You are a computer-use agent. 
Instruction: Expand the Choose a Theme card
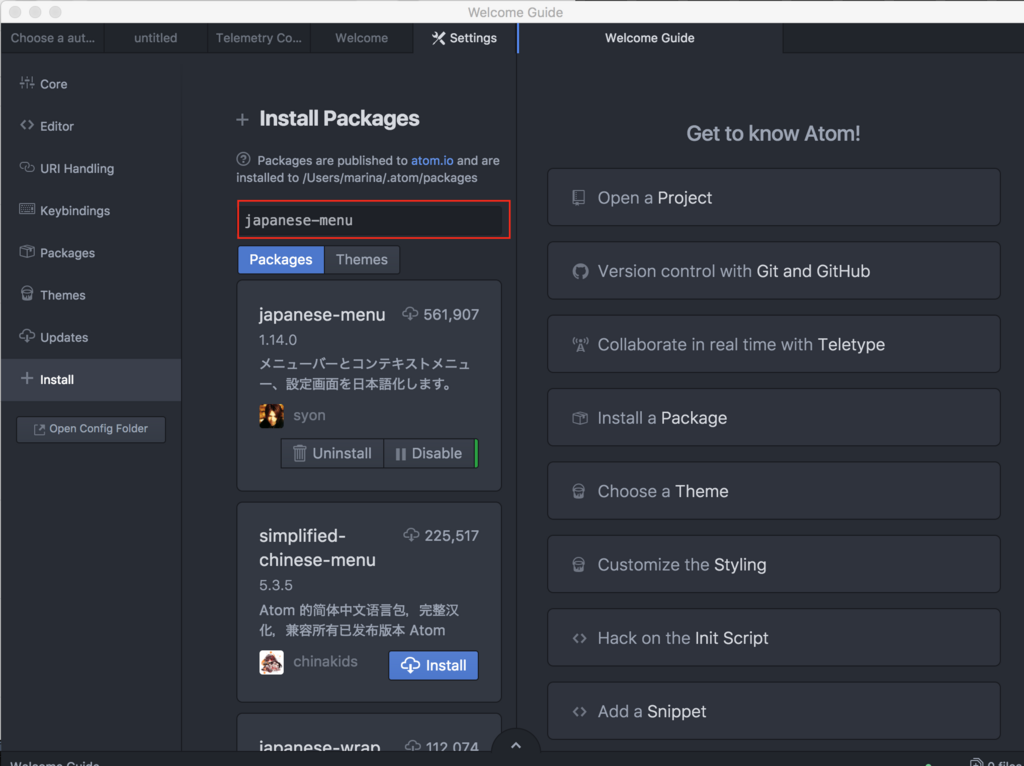click(774, 491)
